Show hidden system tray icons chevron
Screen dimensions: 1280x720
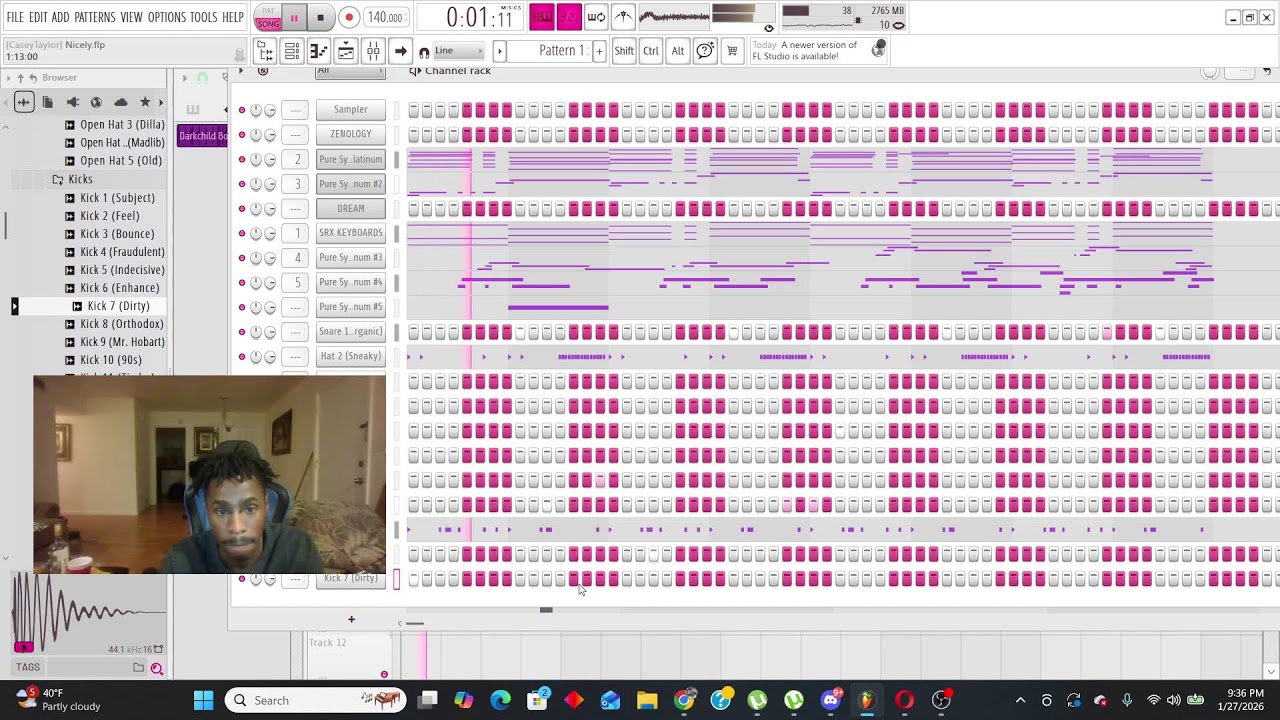click(x=1020, y=700)
